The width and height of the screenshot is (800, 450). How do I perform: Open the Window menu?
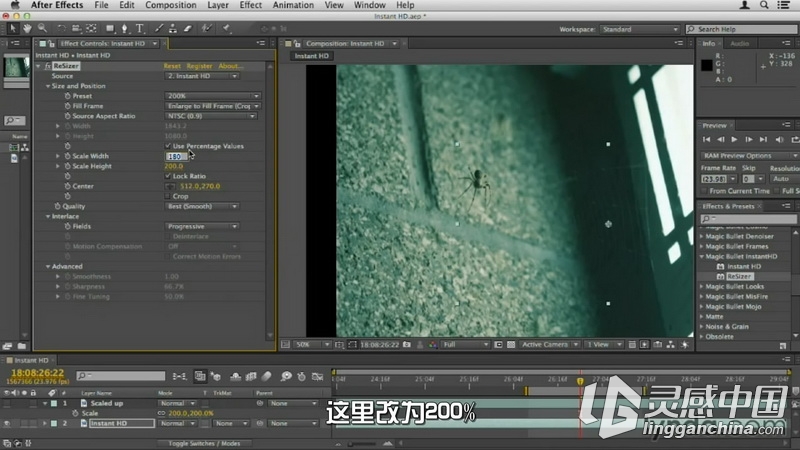point(369,5)
